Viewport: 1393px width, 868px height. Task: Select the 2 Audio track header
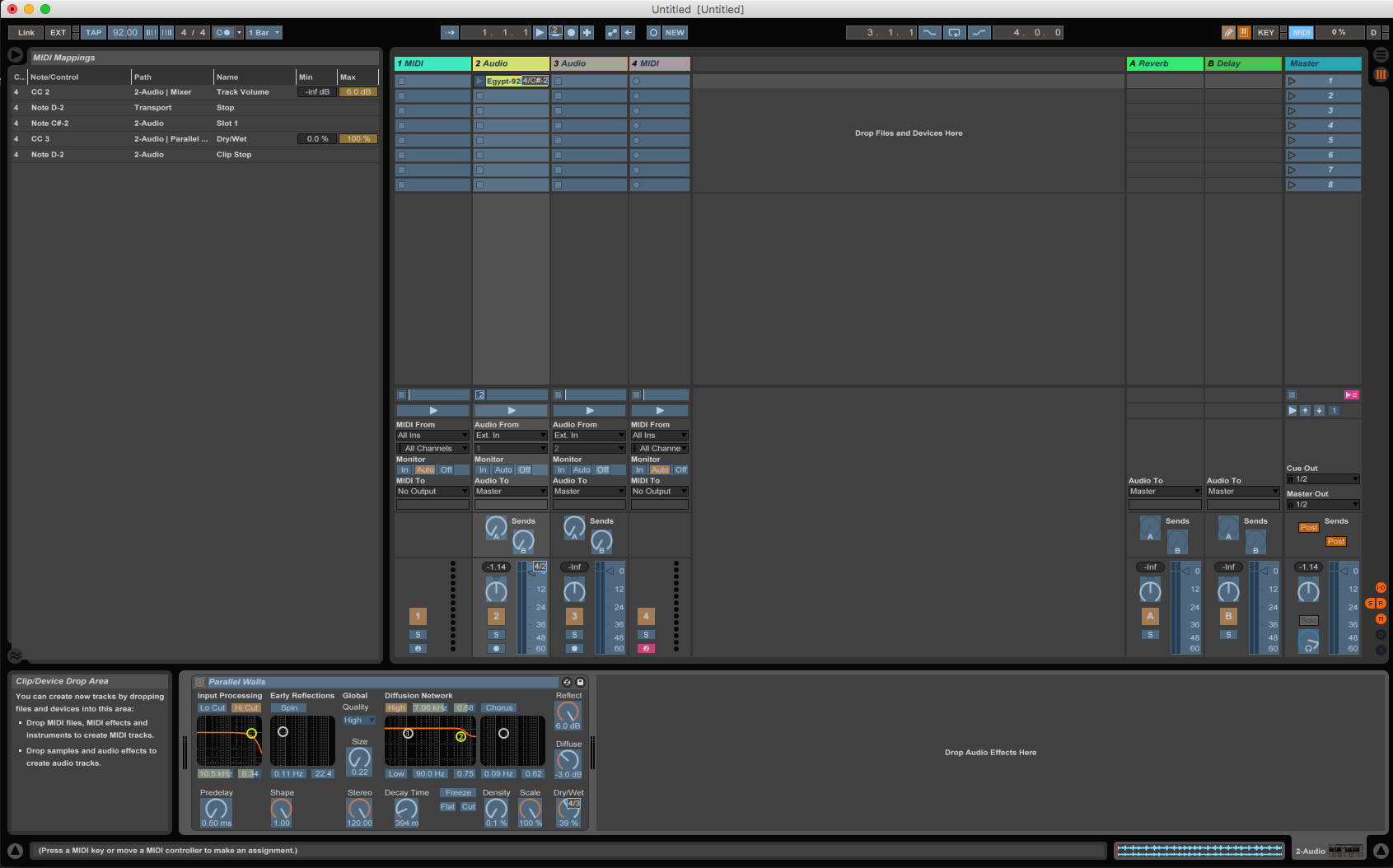pyautogui.click(x=511, y=63)
